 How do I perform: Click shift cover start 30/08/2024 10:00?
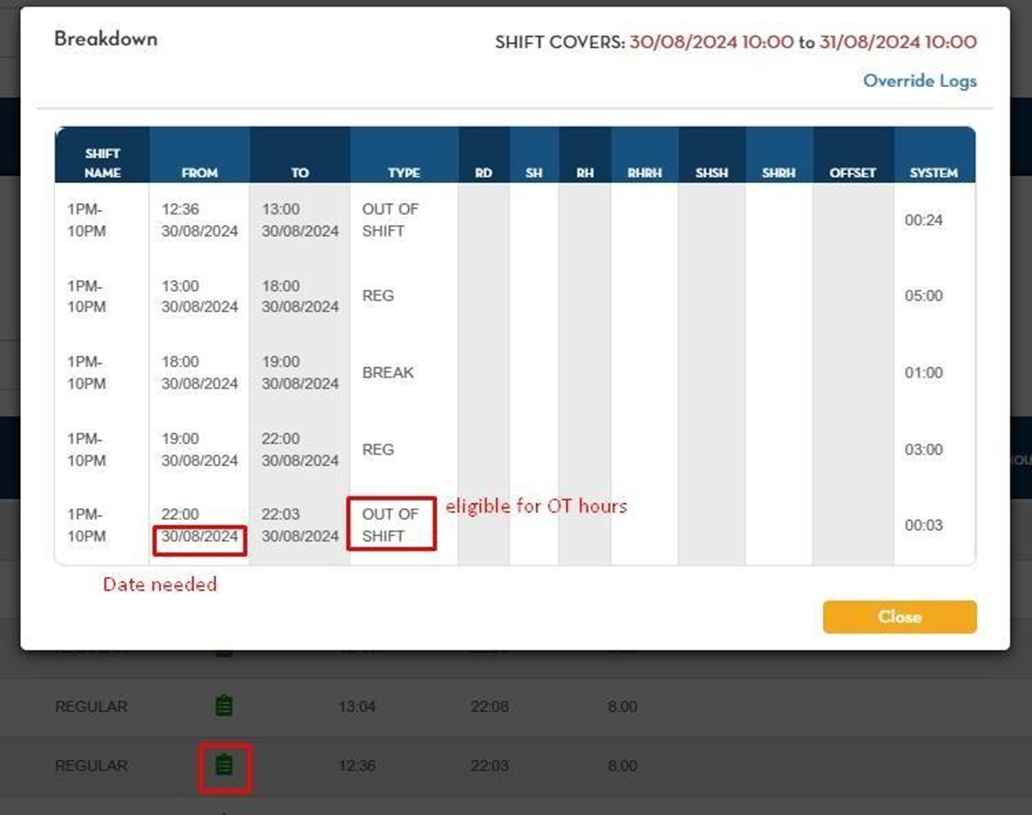point(711,42)
